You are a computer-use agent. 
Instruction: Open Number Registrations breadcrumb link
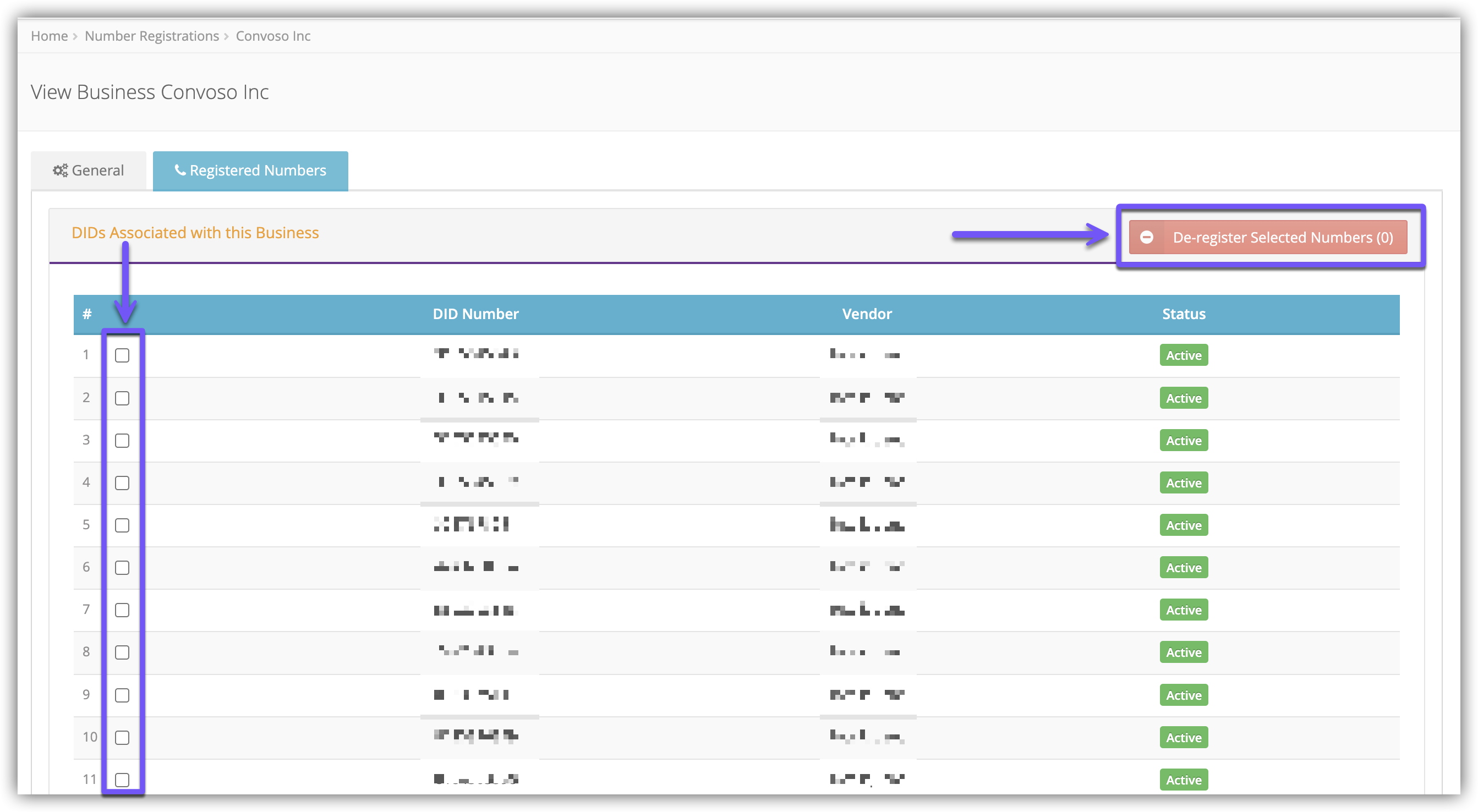pyautogui.click(x=151, y=36)
